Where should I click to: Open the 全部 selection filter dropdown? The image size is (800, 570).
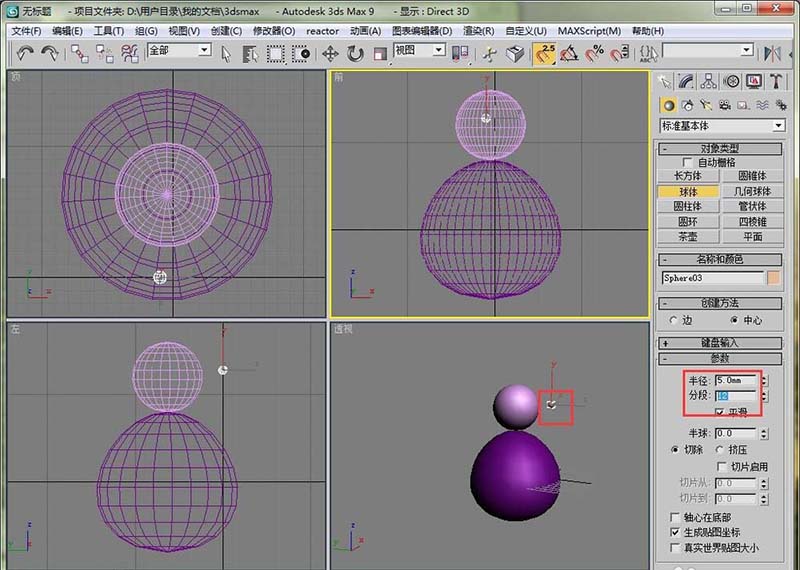coord(205,50)
